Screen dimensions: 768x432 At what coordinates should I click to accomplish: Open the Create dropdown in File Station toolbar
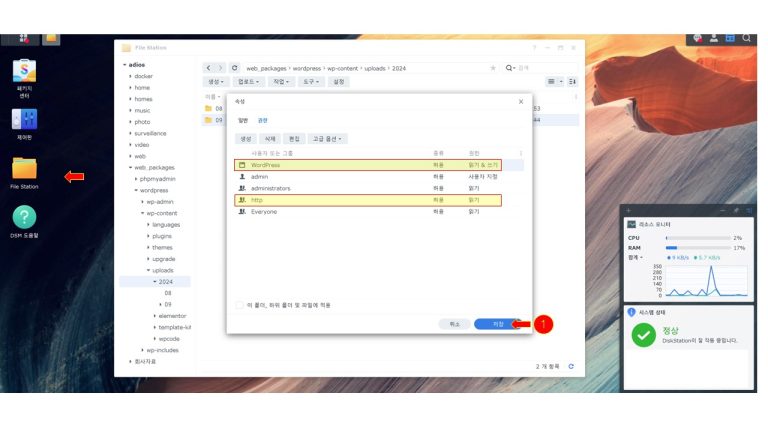(x=216, y=82)
